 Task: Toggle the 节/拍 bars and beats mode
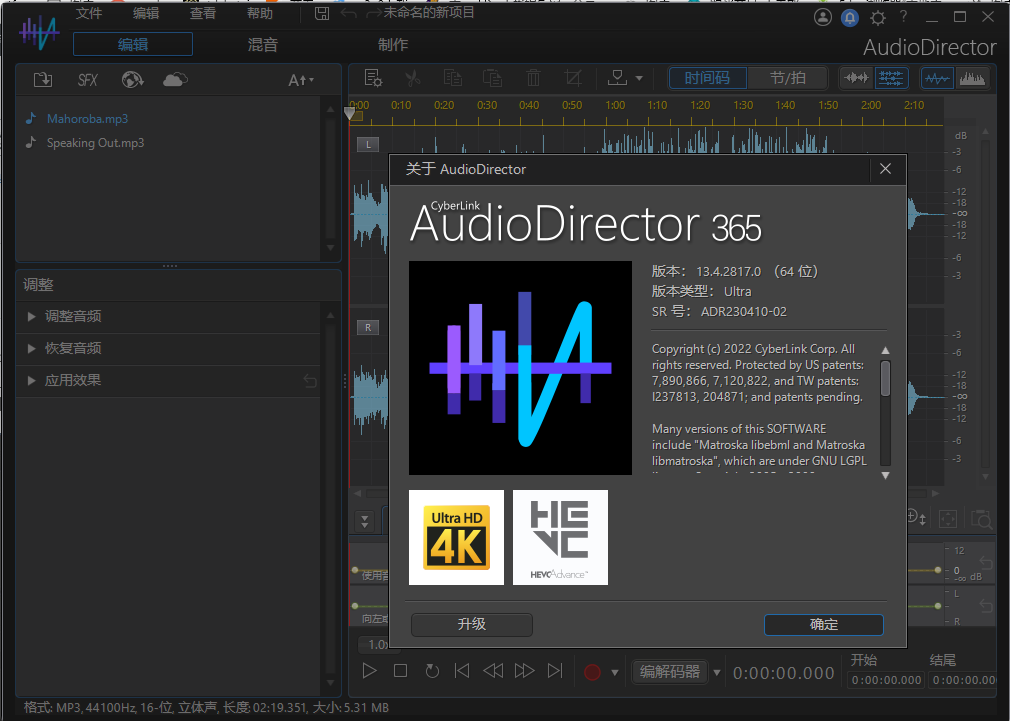tap(788, 79)
